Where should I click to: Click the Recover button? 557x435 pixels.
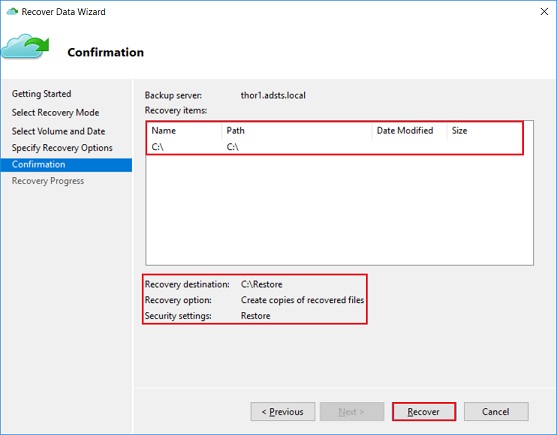424,412
